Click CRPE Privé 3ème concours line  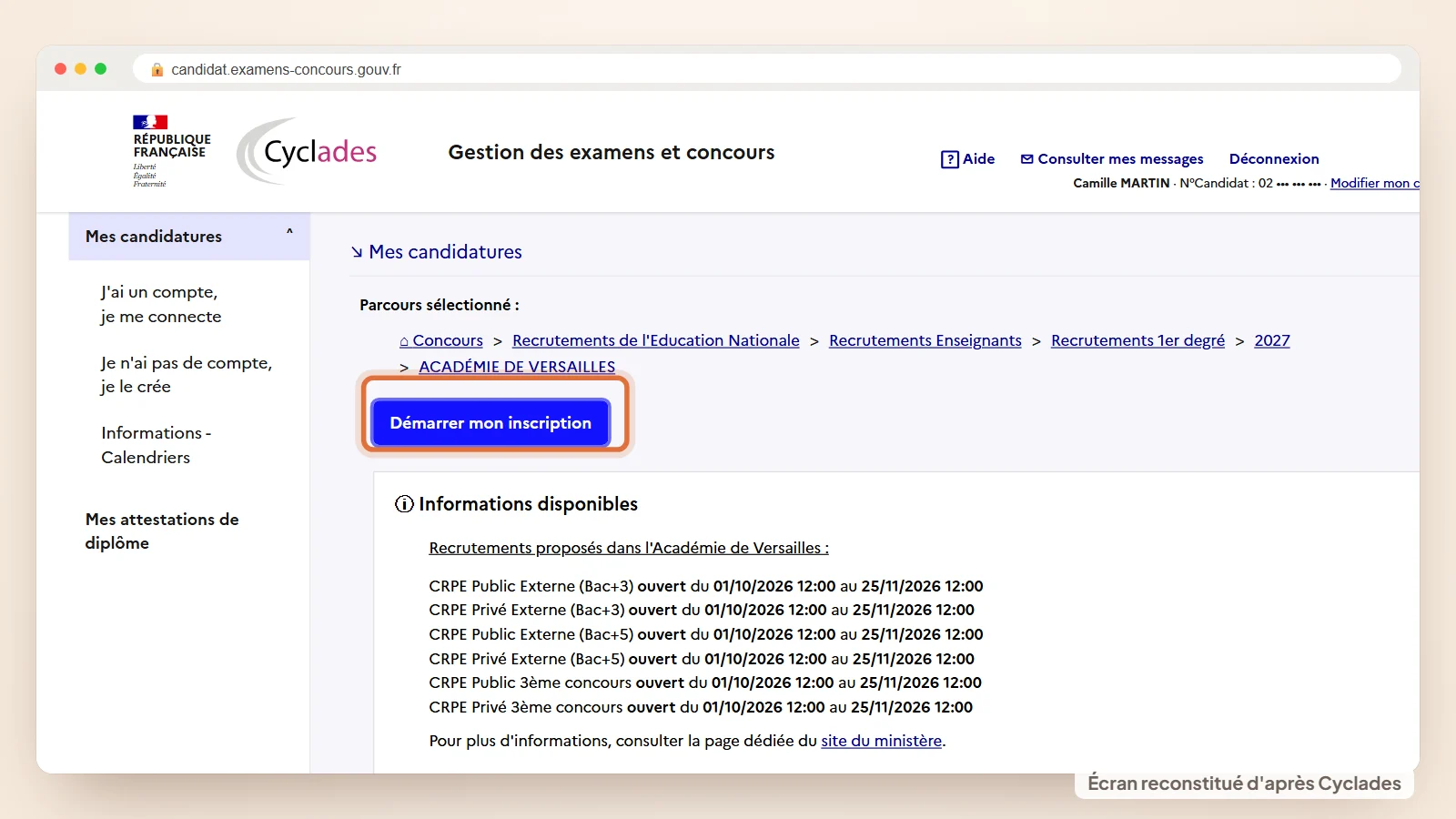[x=701, y=707]
